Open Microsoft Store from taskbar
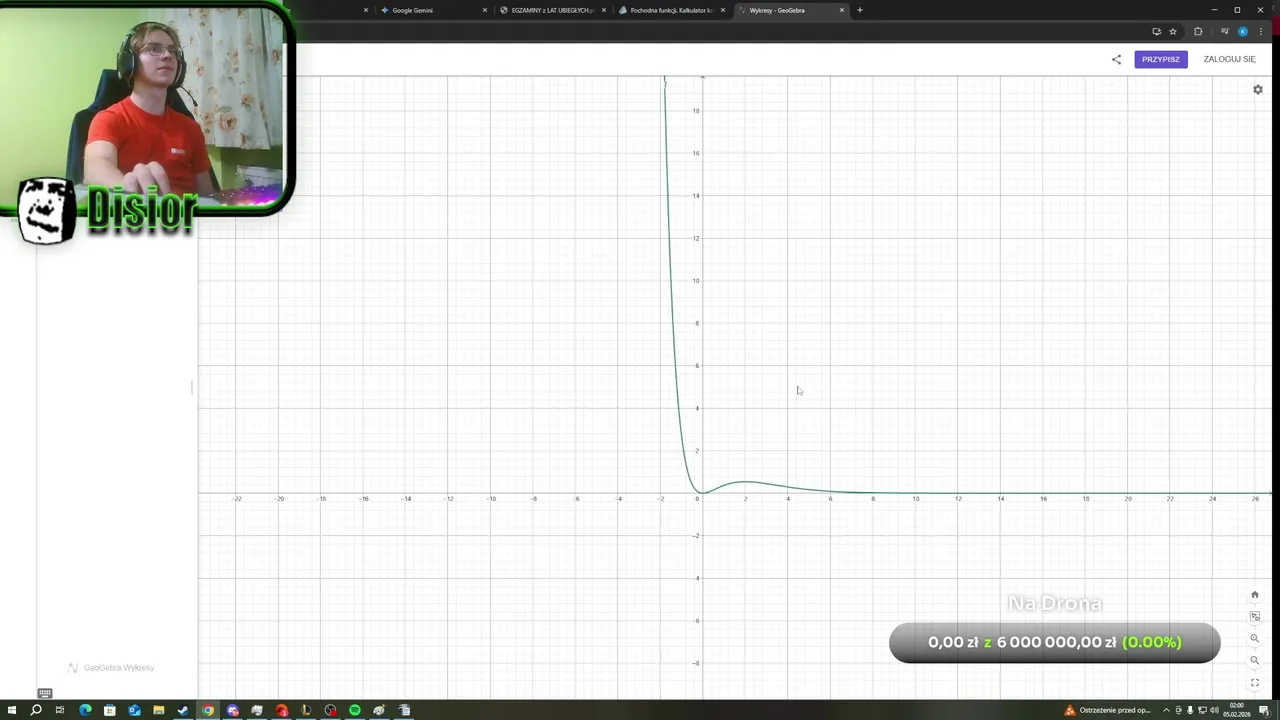The image size is (1280, 720). [x=110, y=710]
